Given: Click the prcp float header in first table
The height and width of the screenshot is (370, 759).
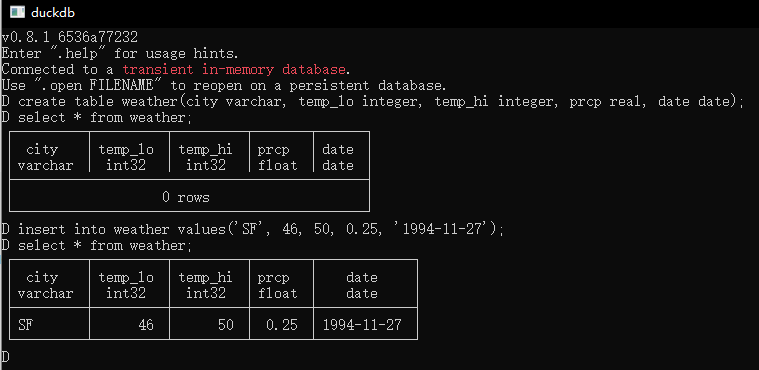Looking at the screenshot, I should (x=277, y=157).
